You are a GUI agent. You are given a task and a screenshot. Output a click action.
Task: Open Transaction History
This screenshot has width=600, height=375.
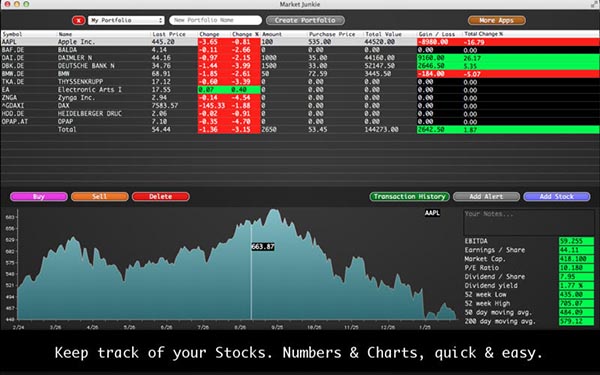pyautogui.click(x=409, y=197)
